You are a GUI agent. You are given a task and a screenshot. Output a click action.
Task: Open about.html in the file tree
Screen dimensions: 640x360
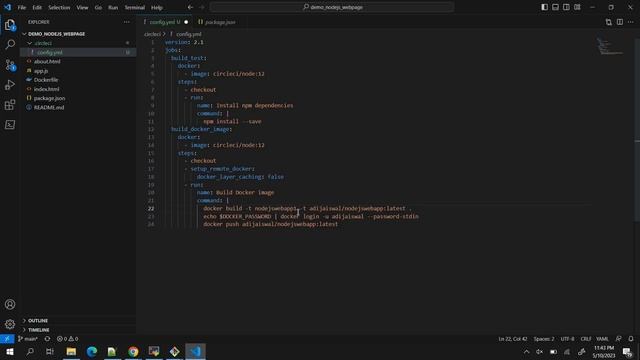[78, 61]
